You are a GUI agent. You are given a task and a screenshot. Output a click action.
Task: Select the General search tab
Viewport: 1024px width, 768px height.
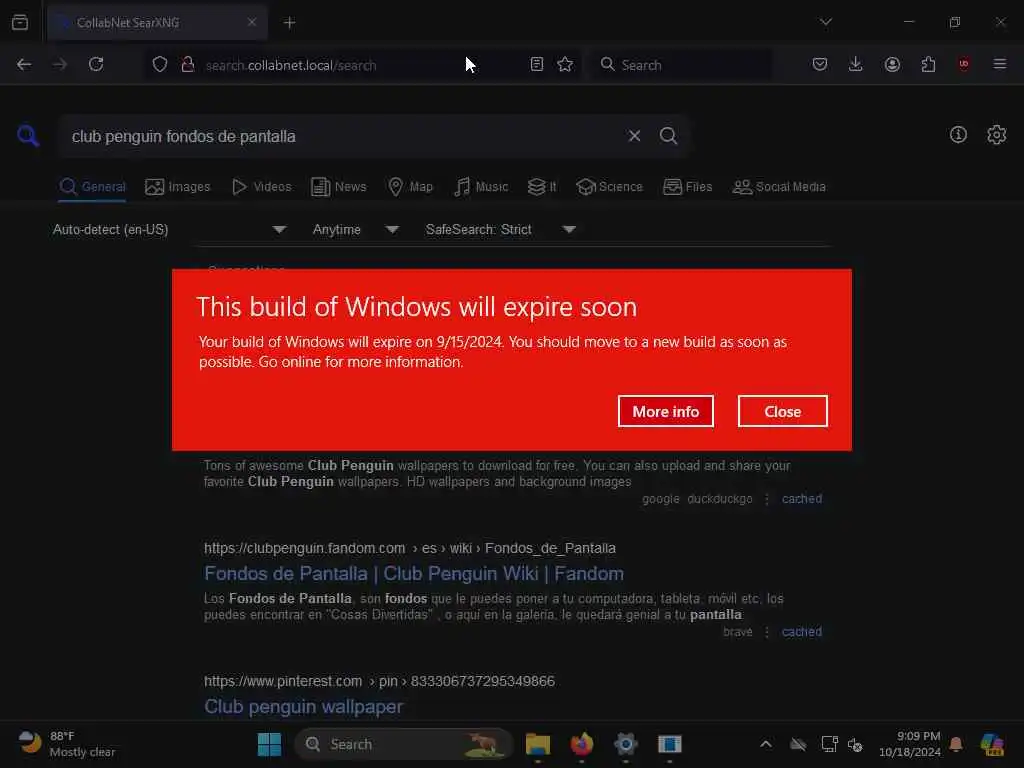[x=92, y=187]
